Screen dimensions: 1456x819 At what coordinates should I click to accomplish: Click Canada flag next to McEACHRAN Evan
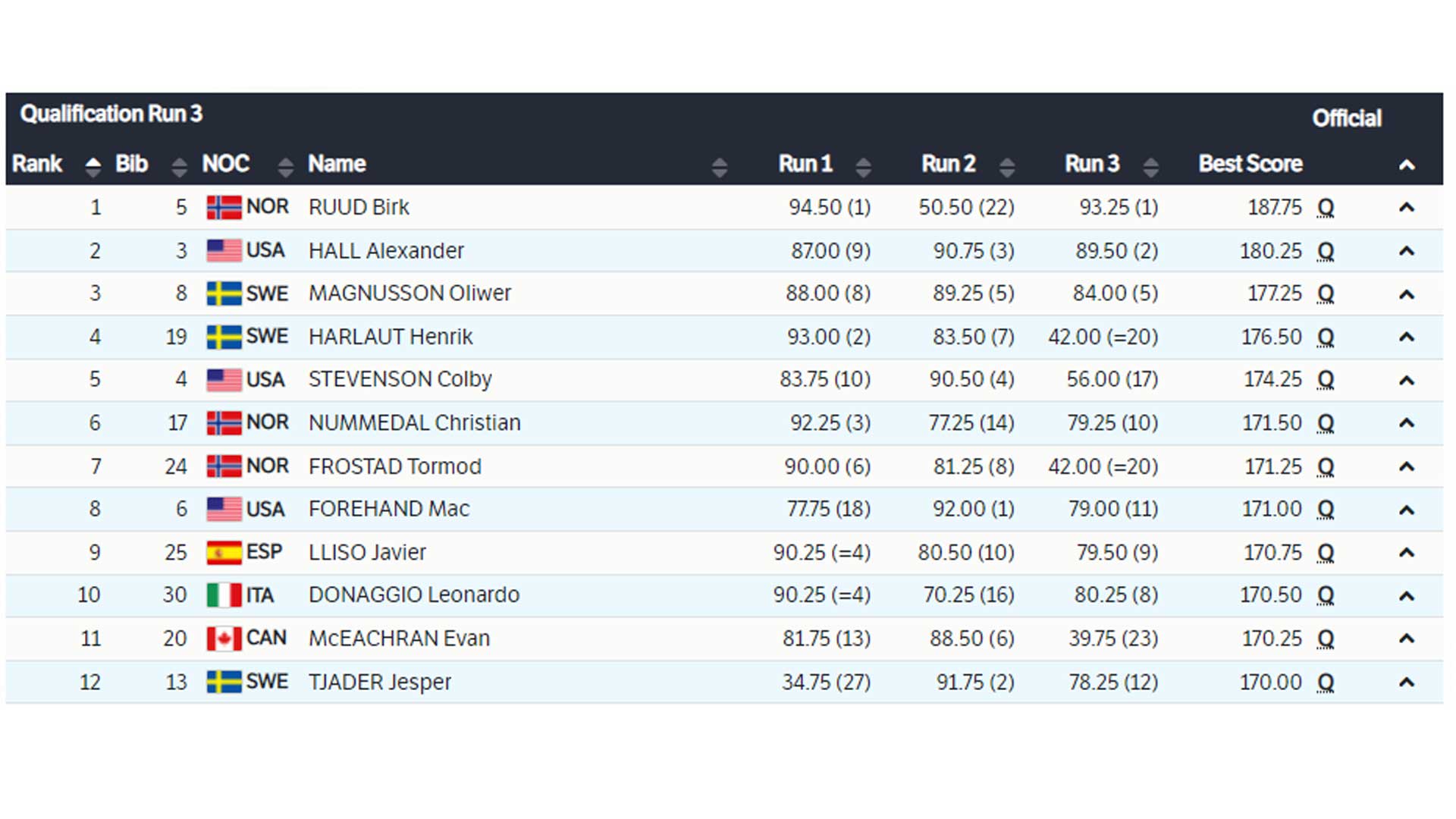(224, 639)
